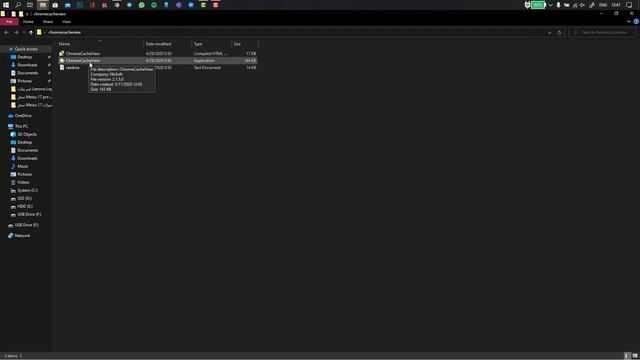Open Videos under This PC
The width and height of the screenshot is (640, 360).
23,182
